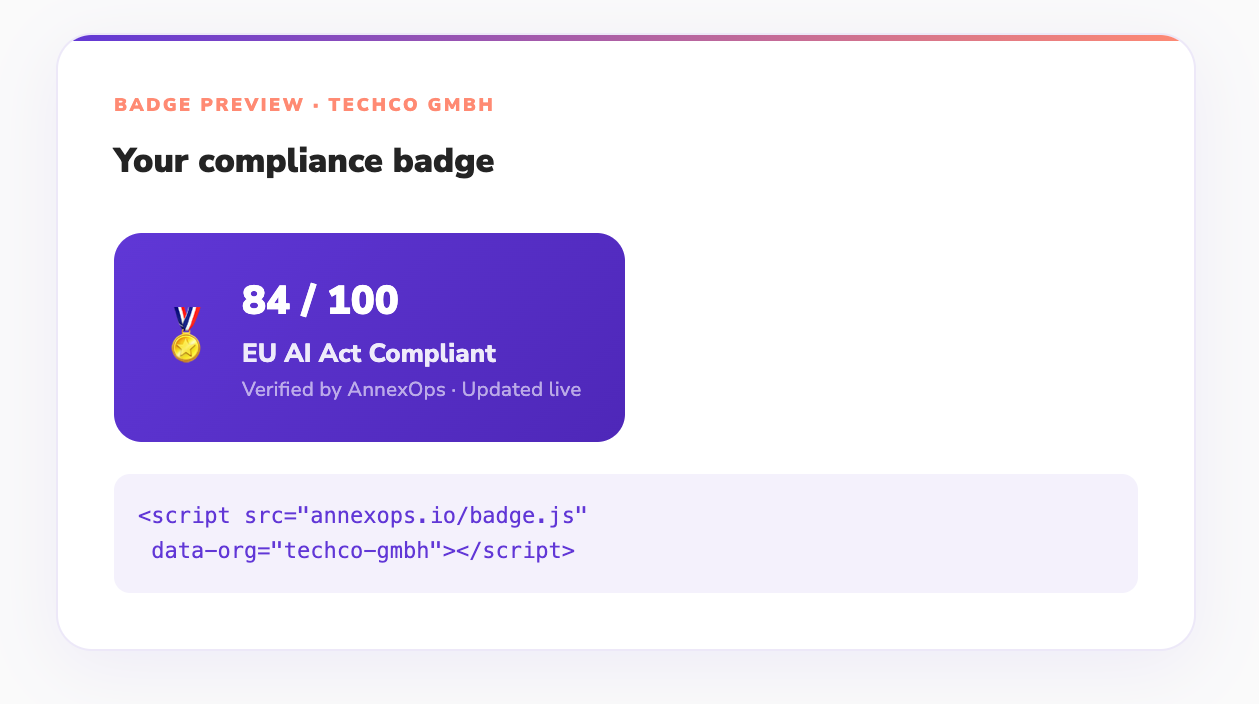Click the Your compliance badge heading
Viewport: 1259px width, 704px height.
click(x=303, y=160)
